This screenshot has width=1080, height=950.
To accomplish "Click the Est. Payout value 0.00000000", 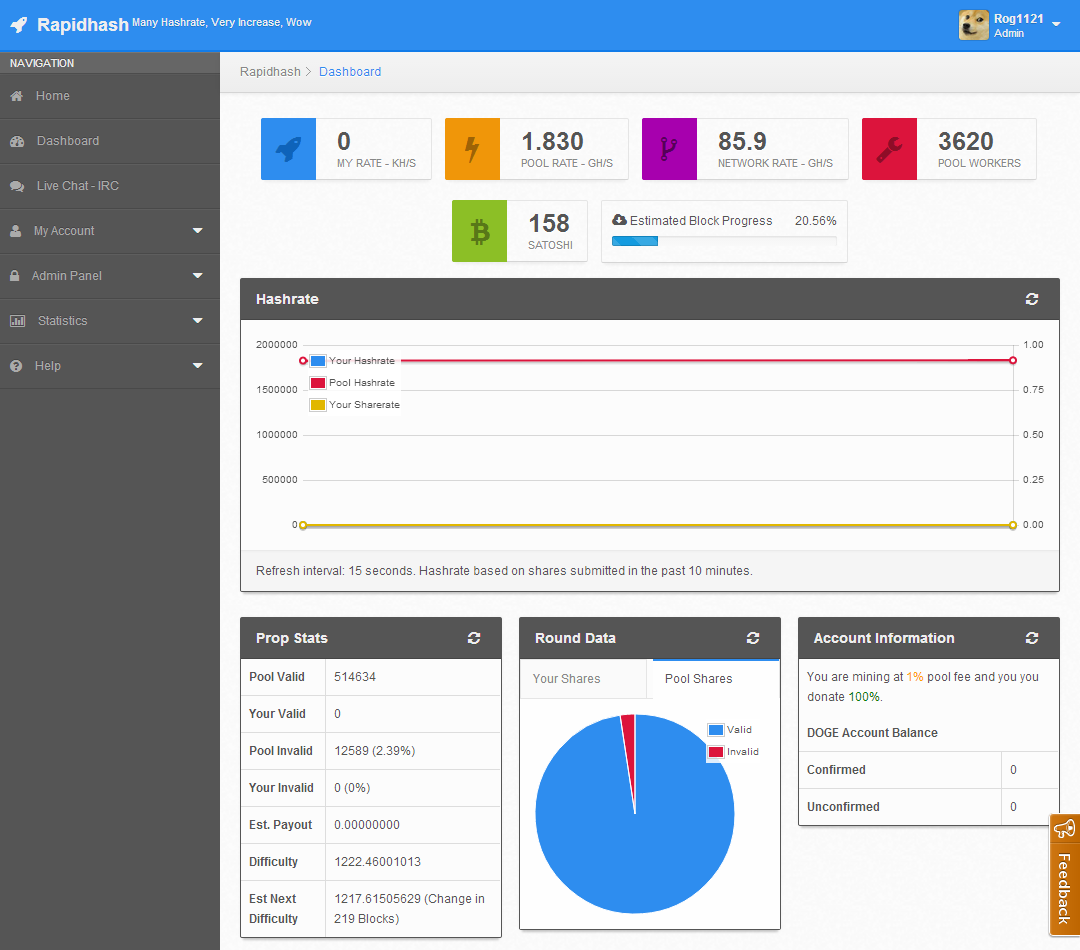I will (367, 825).
